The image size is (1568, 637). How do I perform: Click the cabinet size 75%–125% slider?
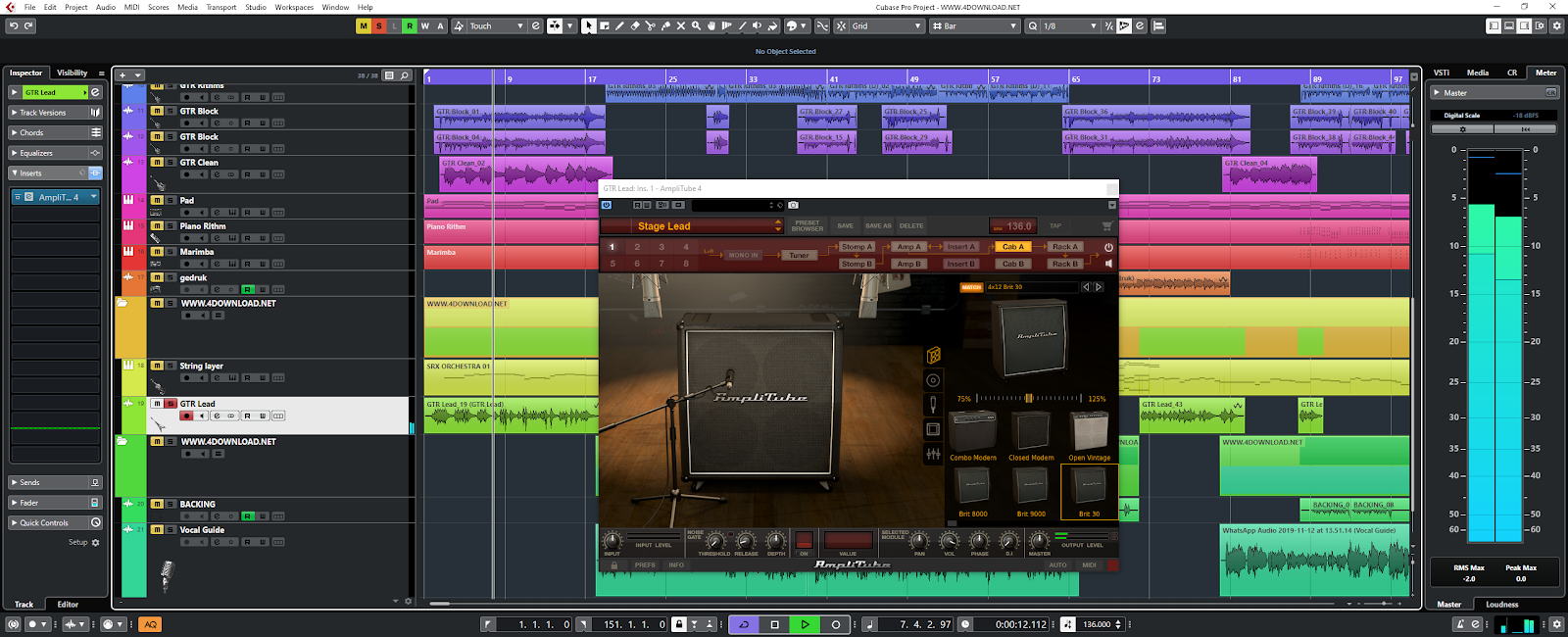pyautogui.click(x=1028, y=398)
